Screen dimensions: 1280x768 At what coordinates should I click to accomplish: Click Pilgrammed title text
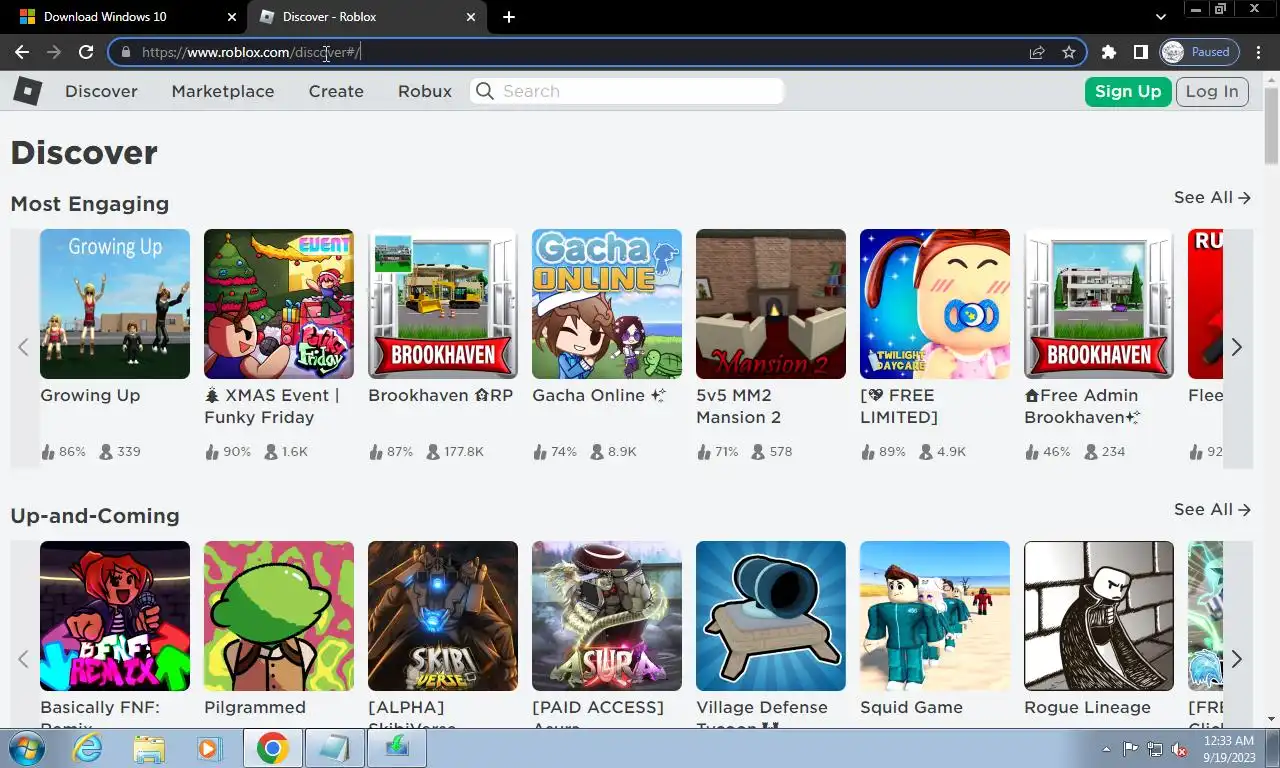tap(255, 708)
